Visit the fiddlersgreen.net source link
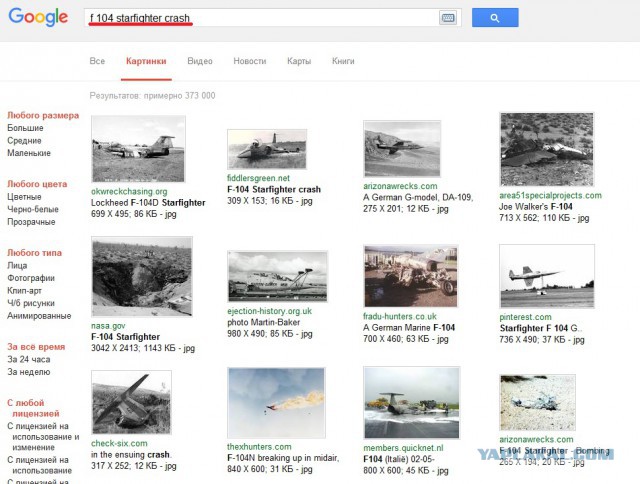 point(258,178)
